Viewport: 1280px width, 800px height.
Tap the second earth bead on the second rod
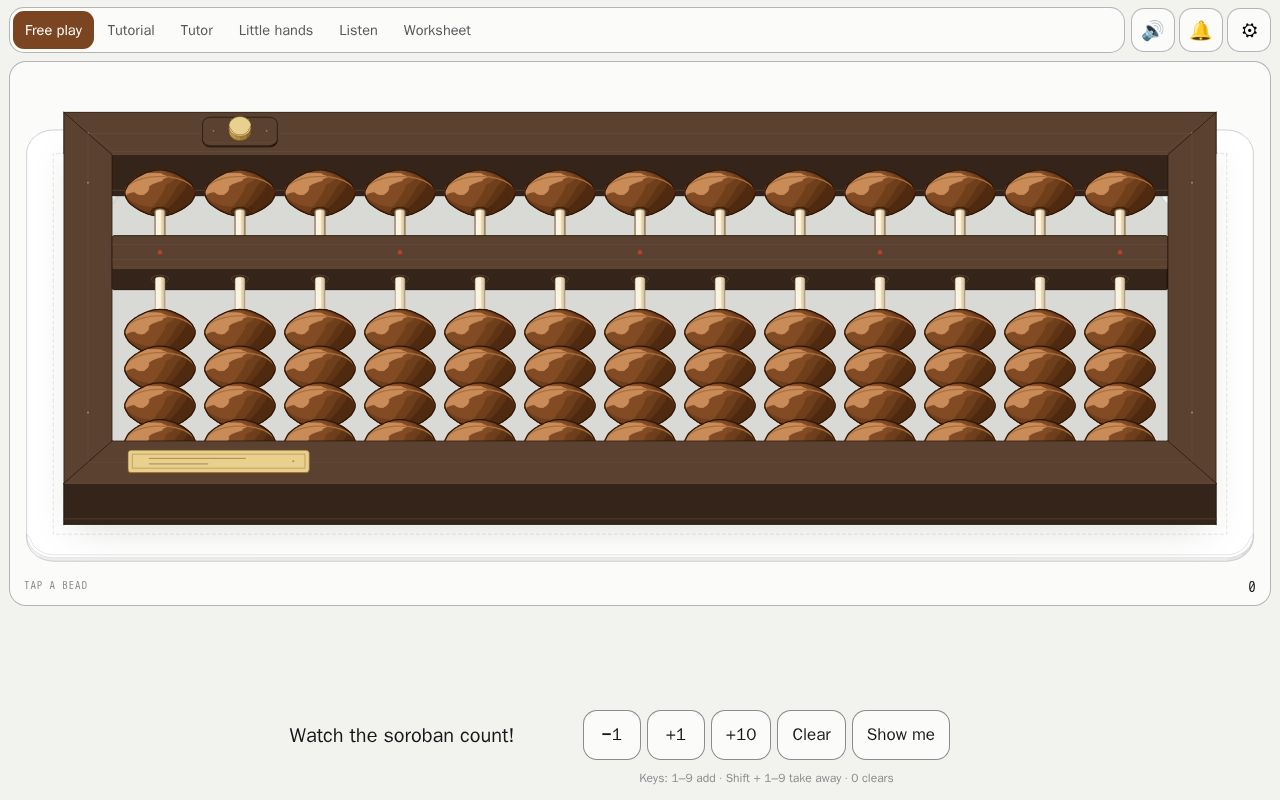click(x=240, y=367)
